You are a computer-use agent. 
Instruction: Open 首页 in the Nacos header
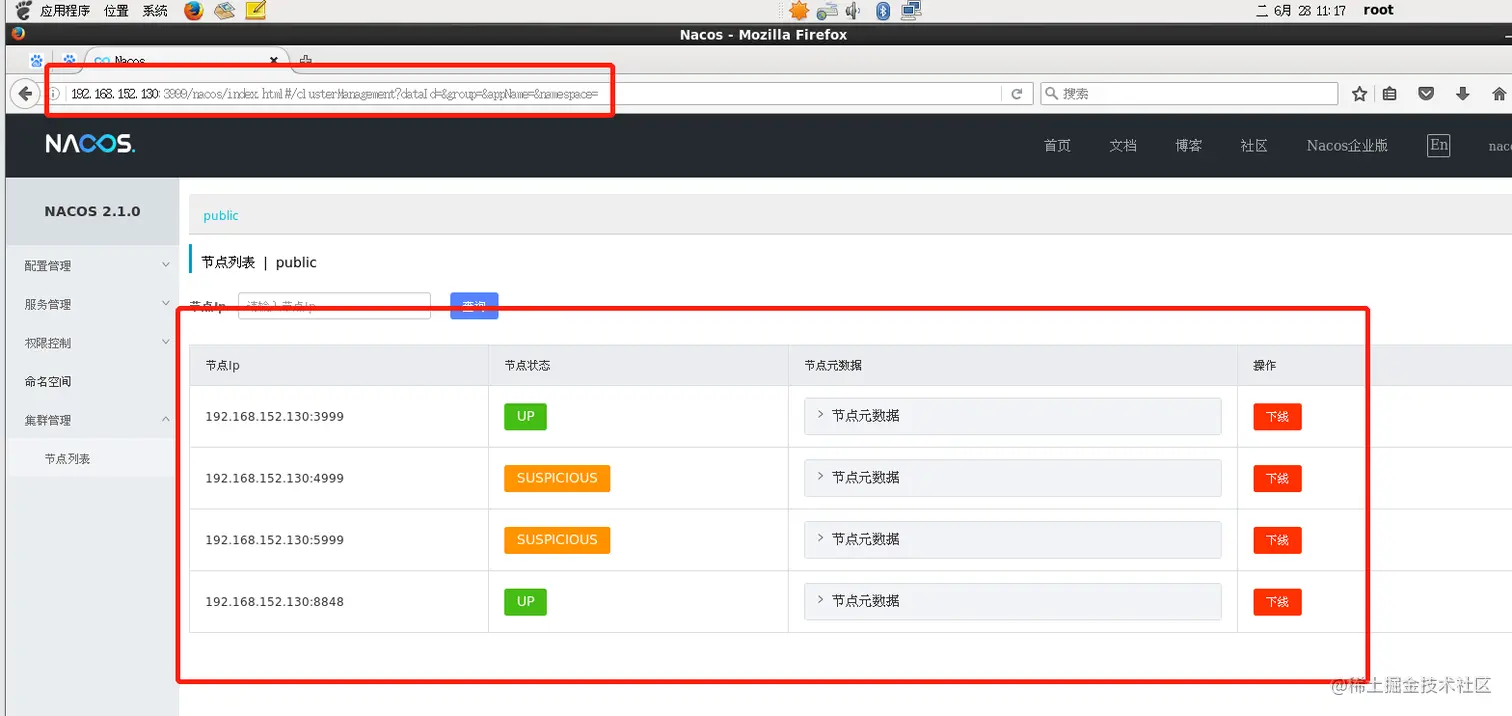coord(1057,146)
